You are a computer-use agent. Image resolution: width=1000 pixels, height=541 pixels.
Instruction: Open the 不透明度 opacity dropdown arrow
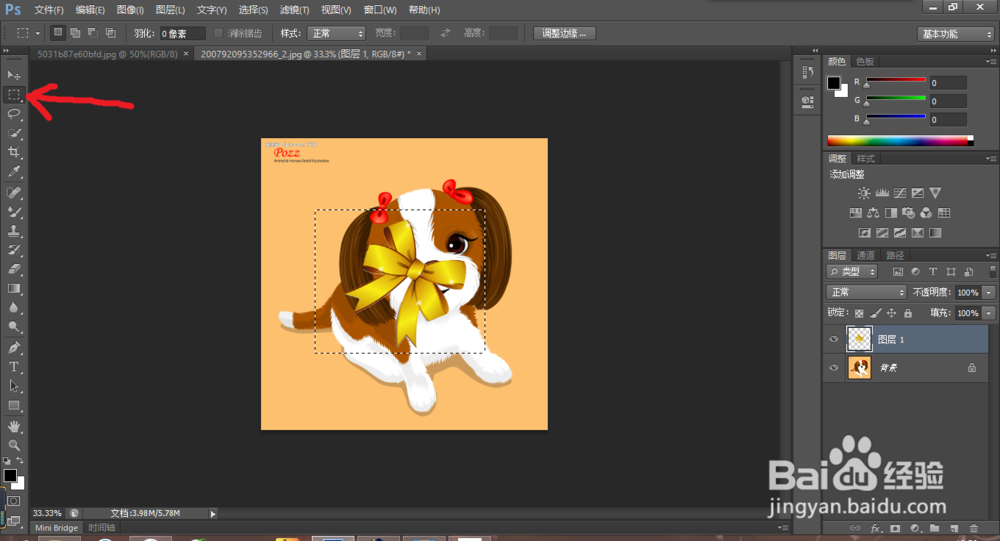[989, 292]
